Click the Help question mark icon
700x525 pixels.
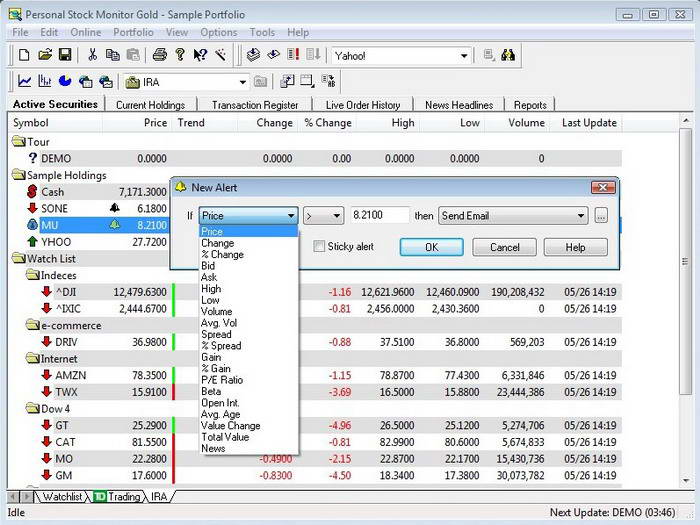coord(180,55)
